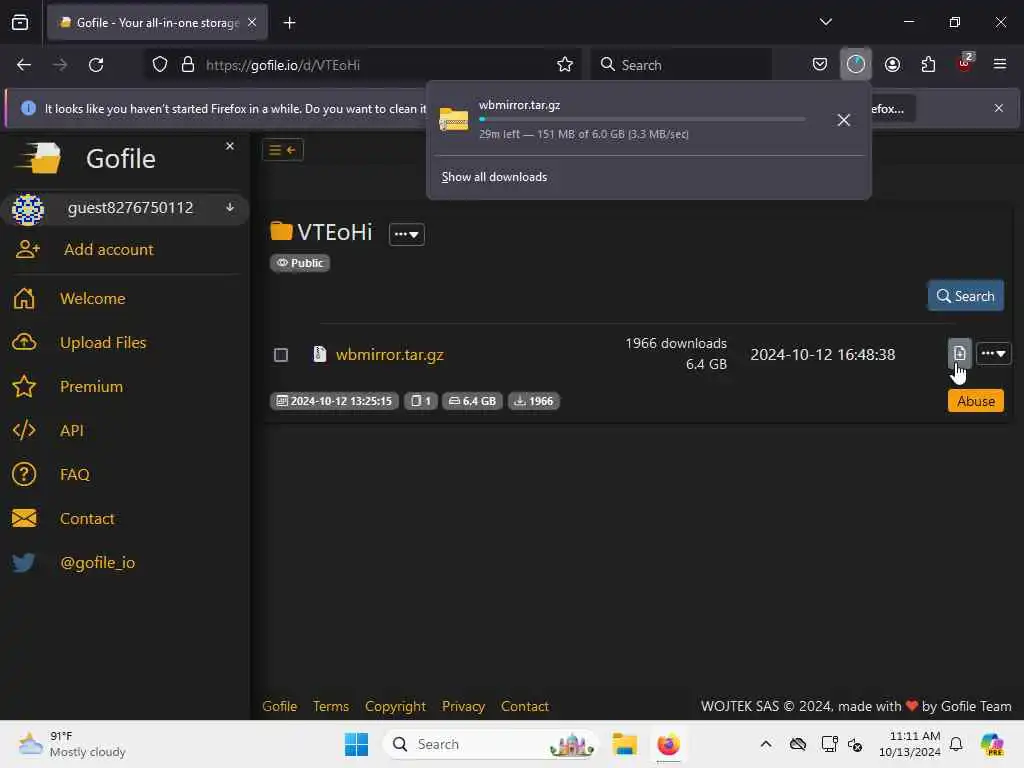Click Contact in the sidebar
This screenshot has height=768, width=1024.
[x=87, y=519]
